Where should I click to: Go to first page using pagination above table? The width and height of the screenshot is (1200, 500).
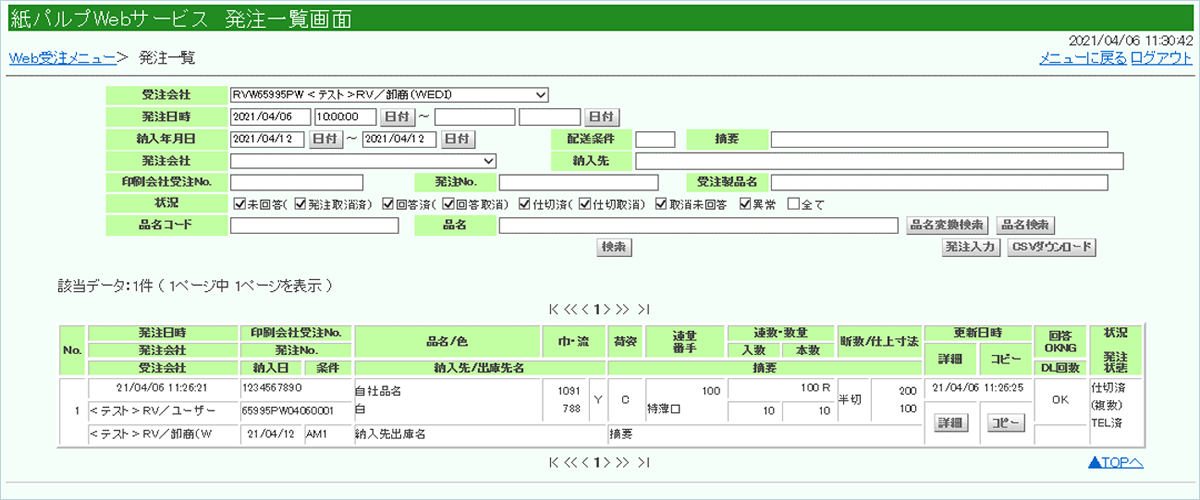[554, 309]
